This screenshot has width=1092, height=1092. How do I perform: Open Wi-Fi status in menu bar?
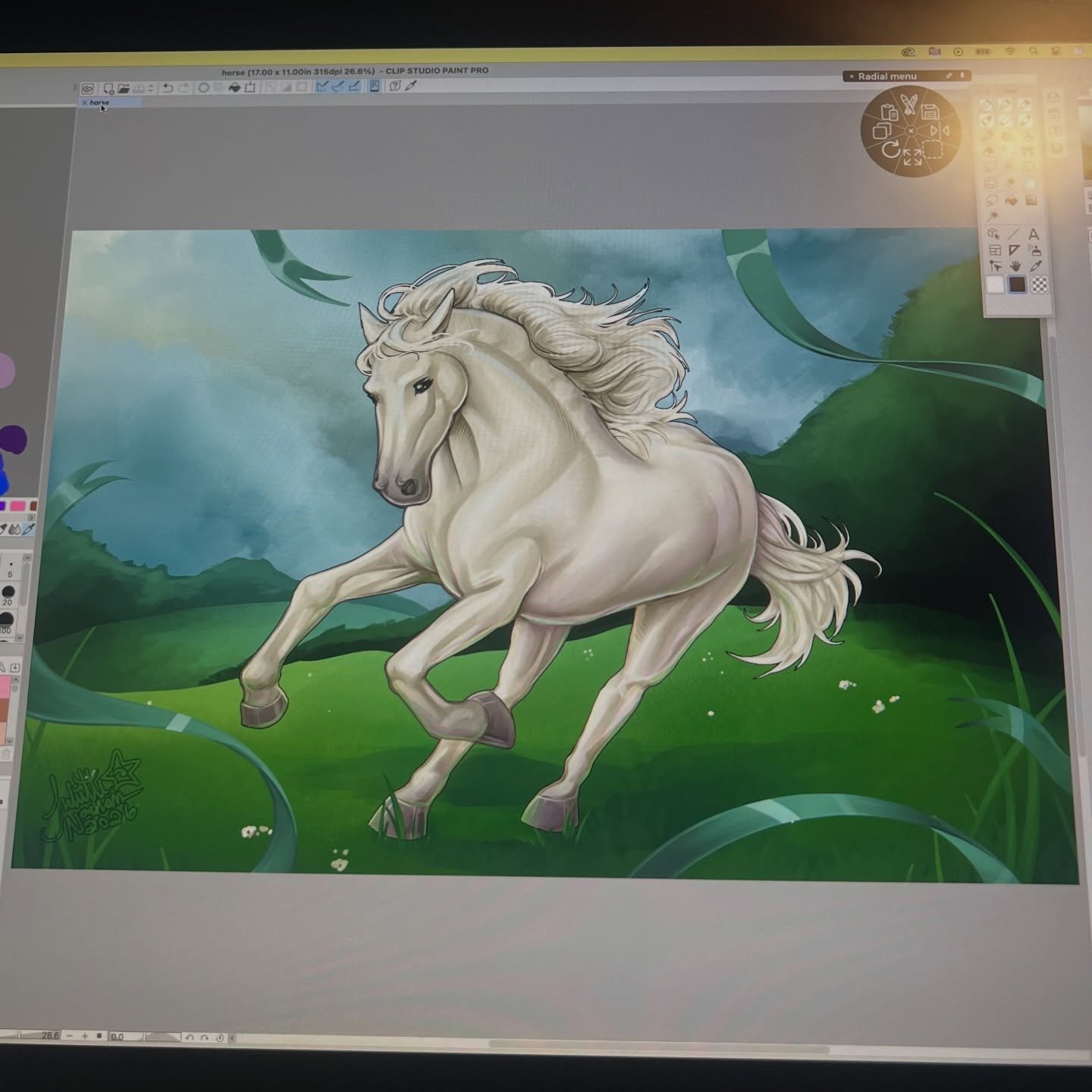[1009, 51]
